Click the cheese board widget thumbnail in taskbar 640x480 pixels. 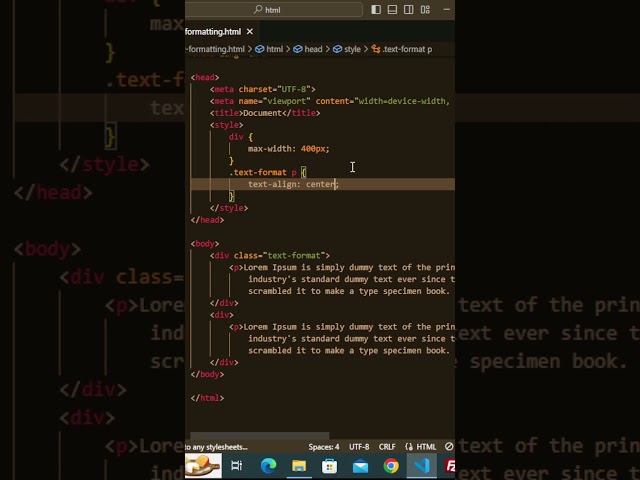(203, 466)
